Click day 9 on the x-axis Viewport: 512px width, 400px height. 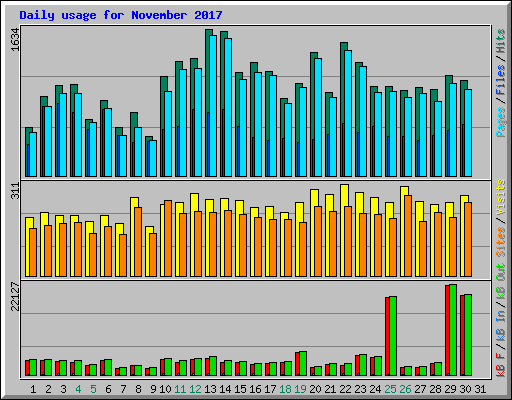click(x=153, y=389)
